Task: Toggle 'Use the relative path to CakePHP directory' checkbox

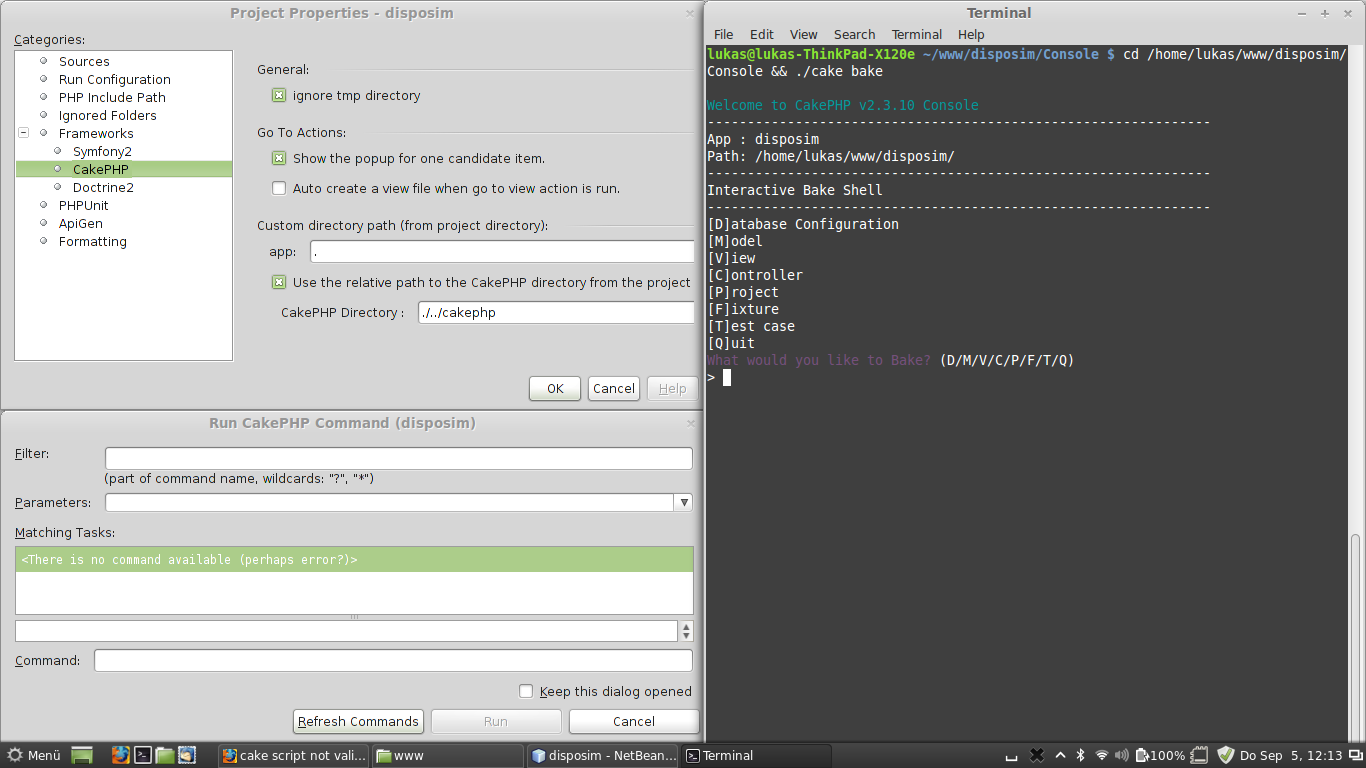Action: (x=279, y=282)
